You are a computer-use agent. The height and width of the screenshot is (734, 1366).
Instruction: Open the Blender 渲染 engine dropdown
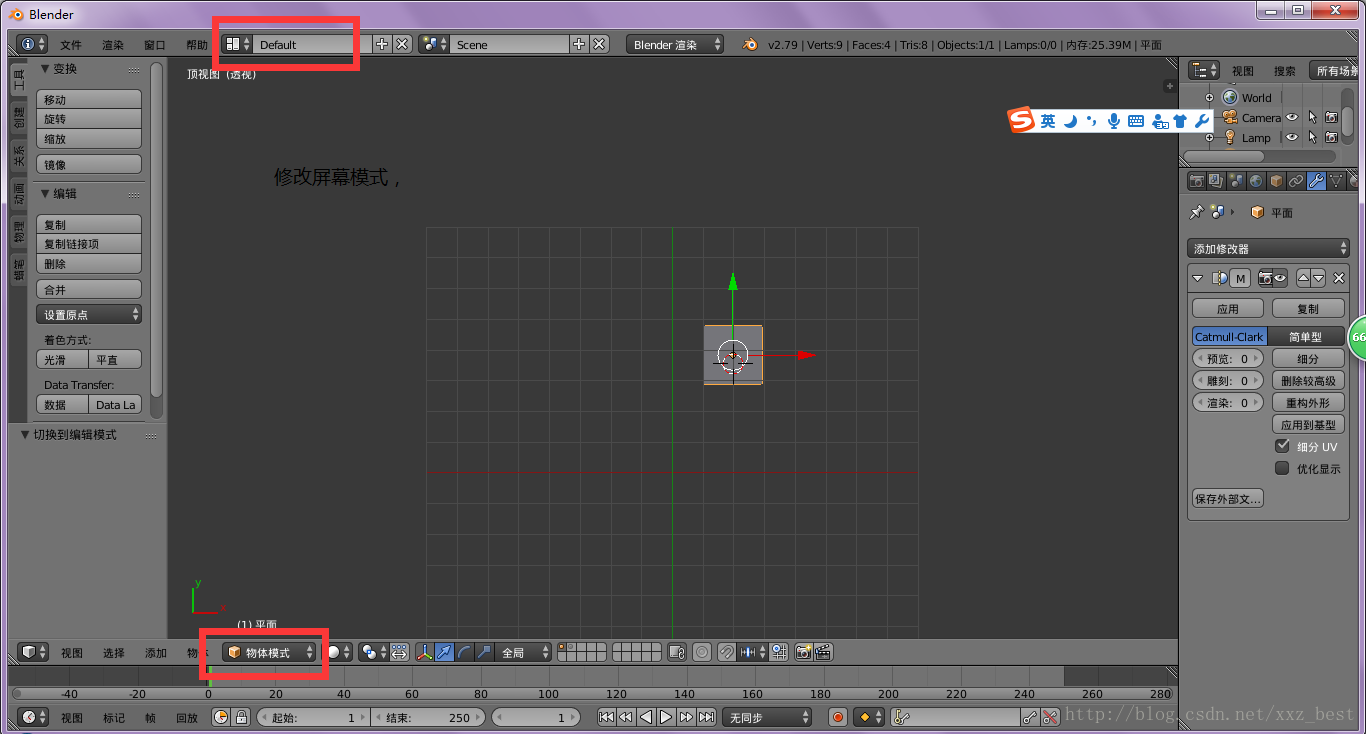pyautogui.click(x=675, y=44)
